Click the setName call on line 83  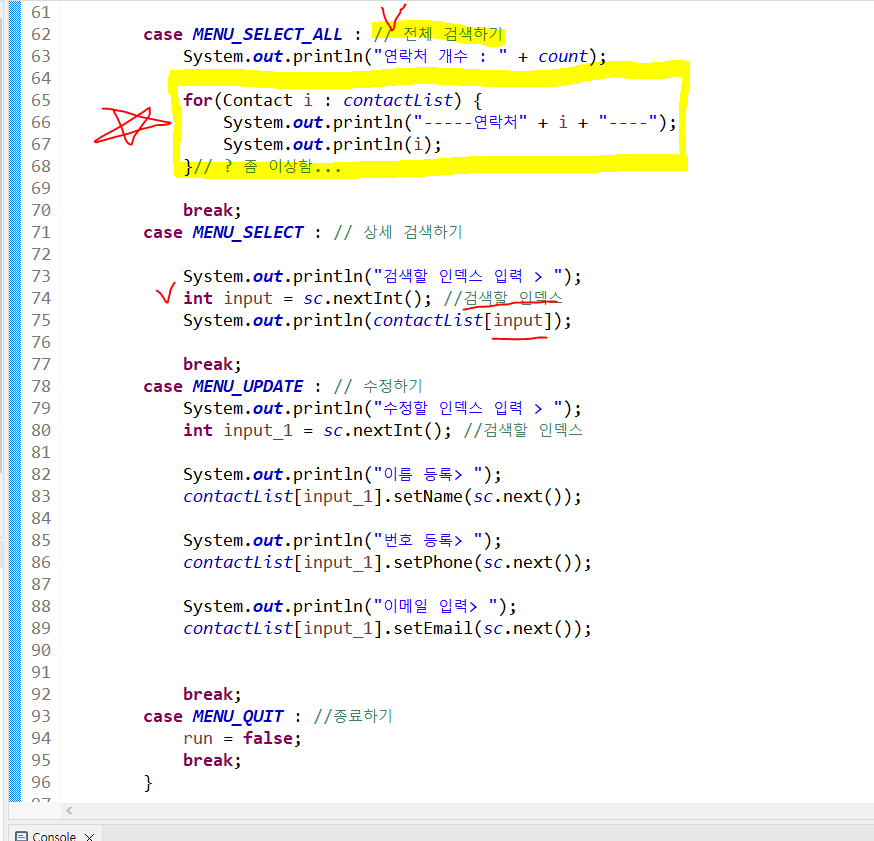(x=382, y=497)
